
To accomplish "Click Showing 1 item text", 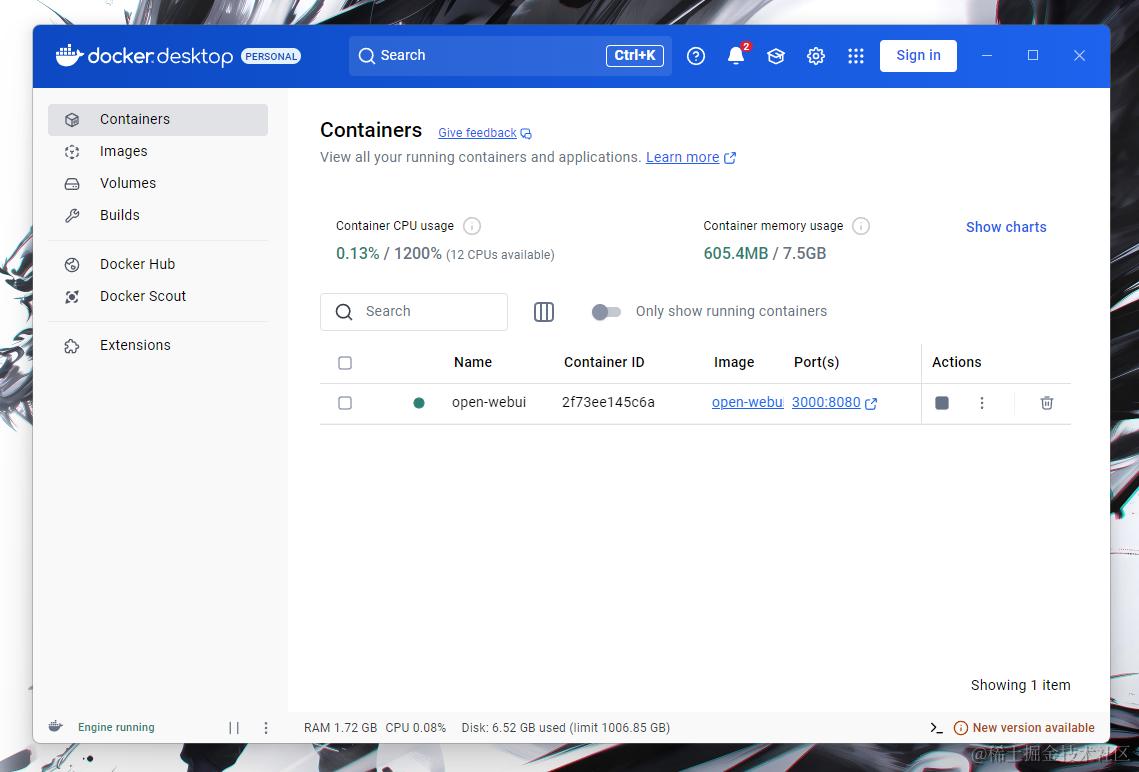I will coord(1021,685).
